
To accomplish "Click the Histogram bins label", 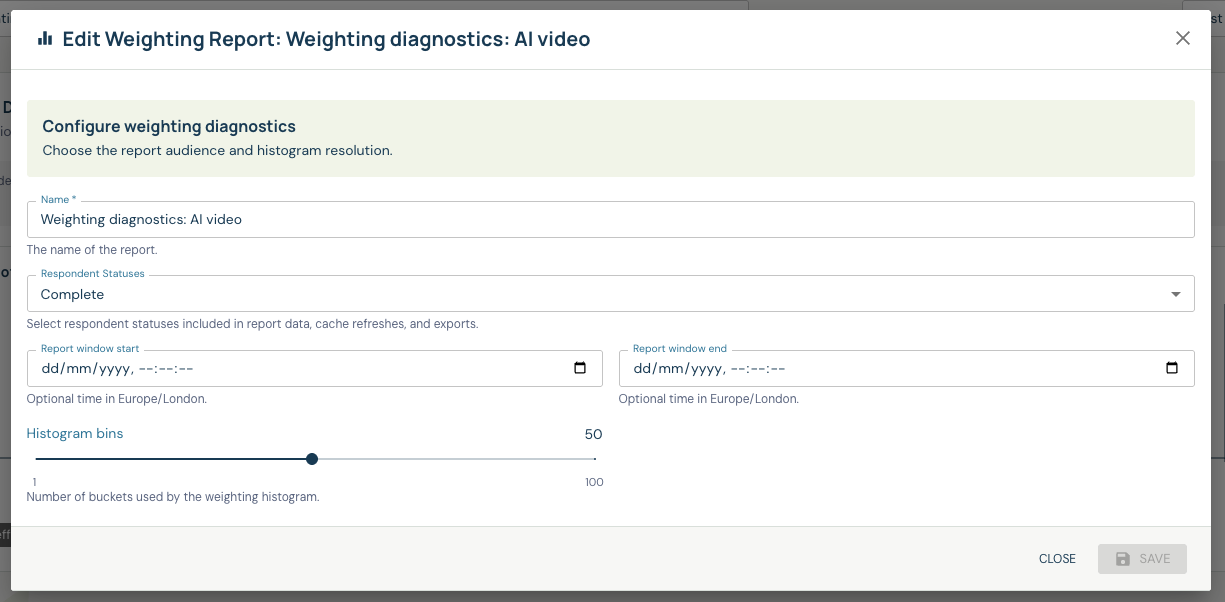I will click(75, 434).
